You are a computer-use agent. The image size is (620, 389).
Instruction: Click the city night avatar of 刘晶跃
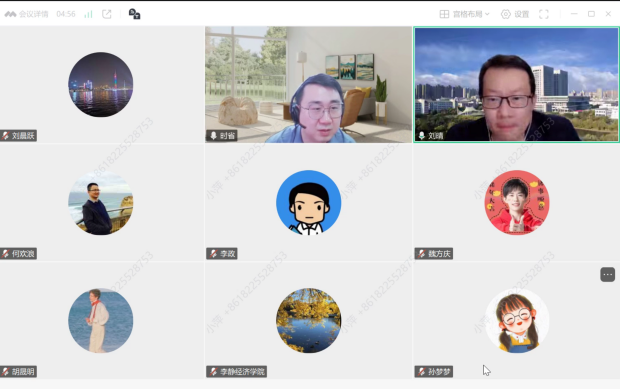click(x=101, y=85)
